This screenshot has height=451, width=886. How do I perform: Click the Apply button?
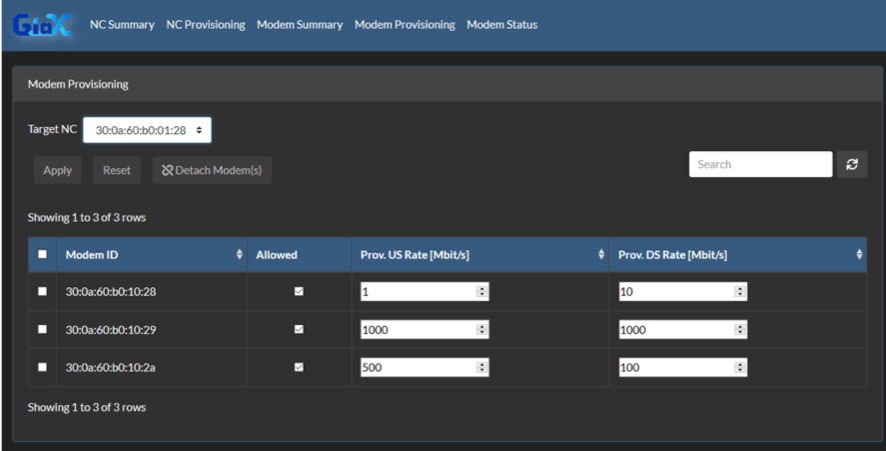click(58, 170)
